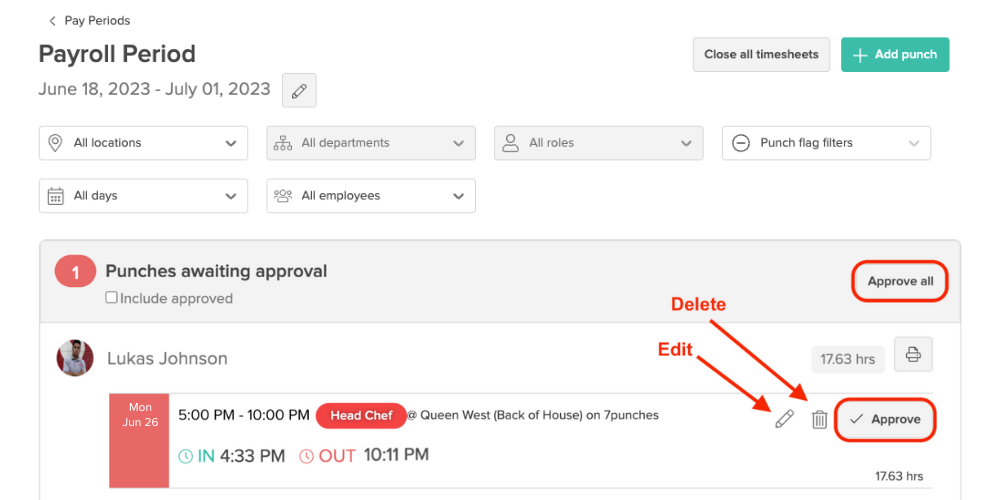The height and width of the screenshot is (500, 1000).
Task: Expand the Punch flag filters dropdown
Action: (x=827, y=143)
